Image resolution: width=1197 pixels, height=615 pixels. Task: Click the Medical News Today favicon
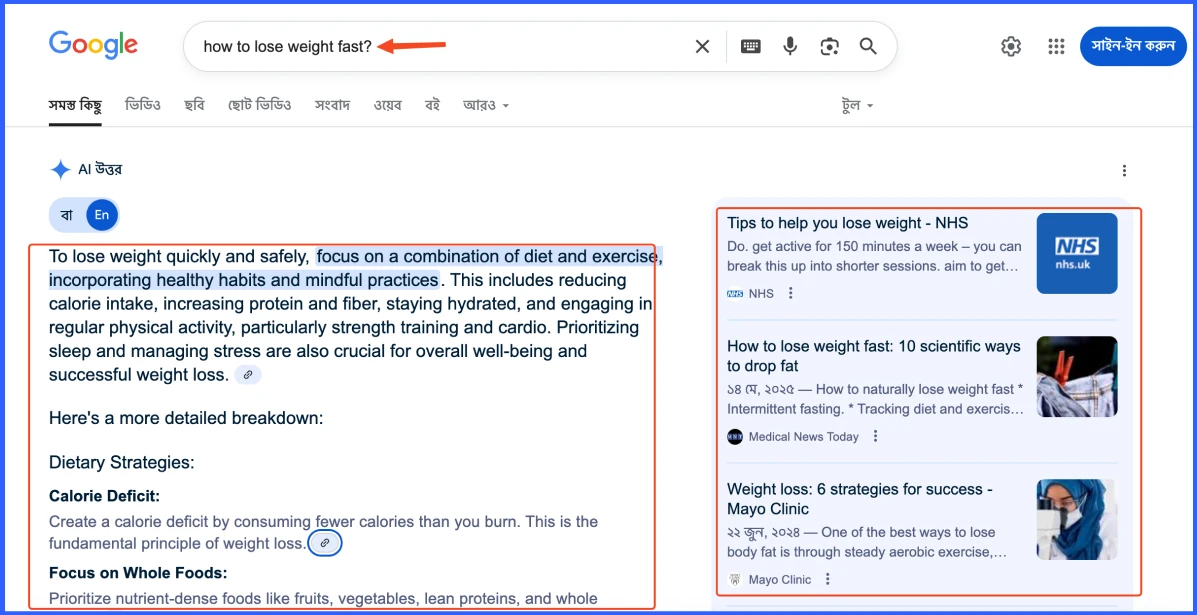(735, 436)
